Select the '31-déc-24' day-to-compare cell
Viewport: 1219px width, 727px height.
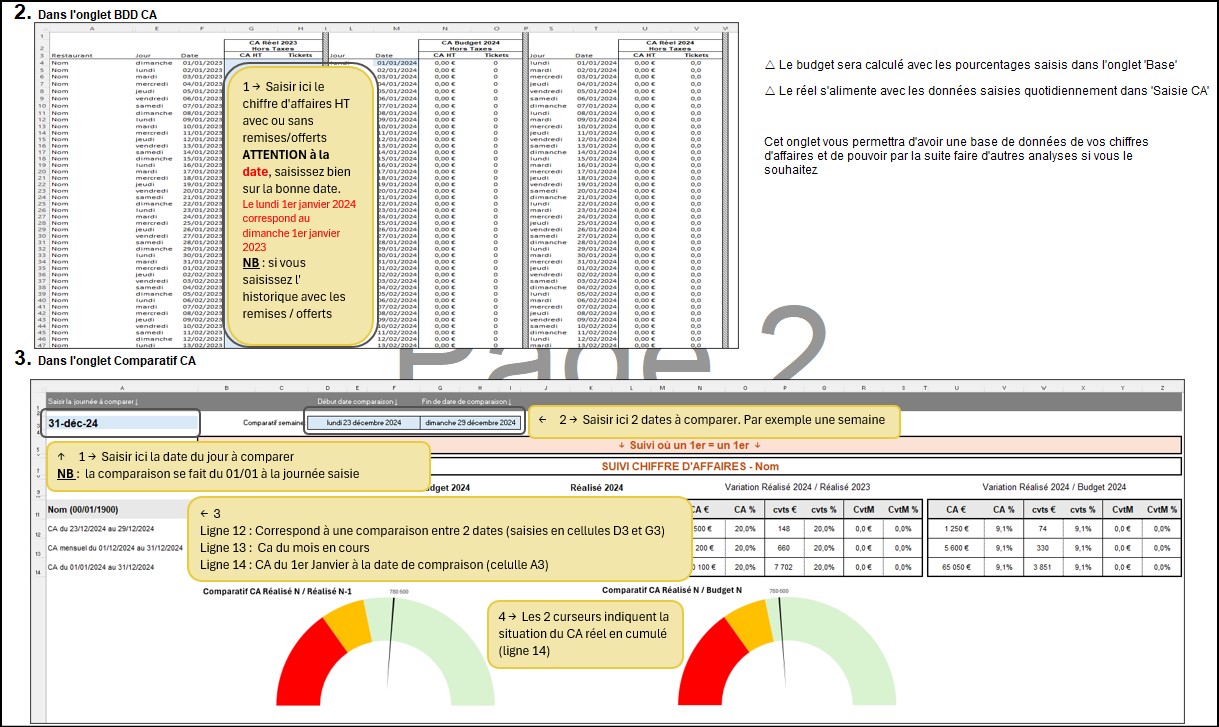pos(122,423)
